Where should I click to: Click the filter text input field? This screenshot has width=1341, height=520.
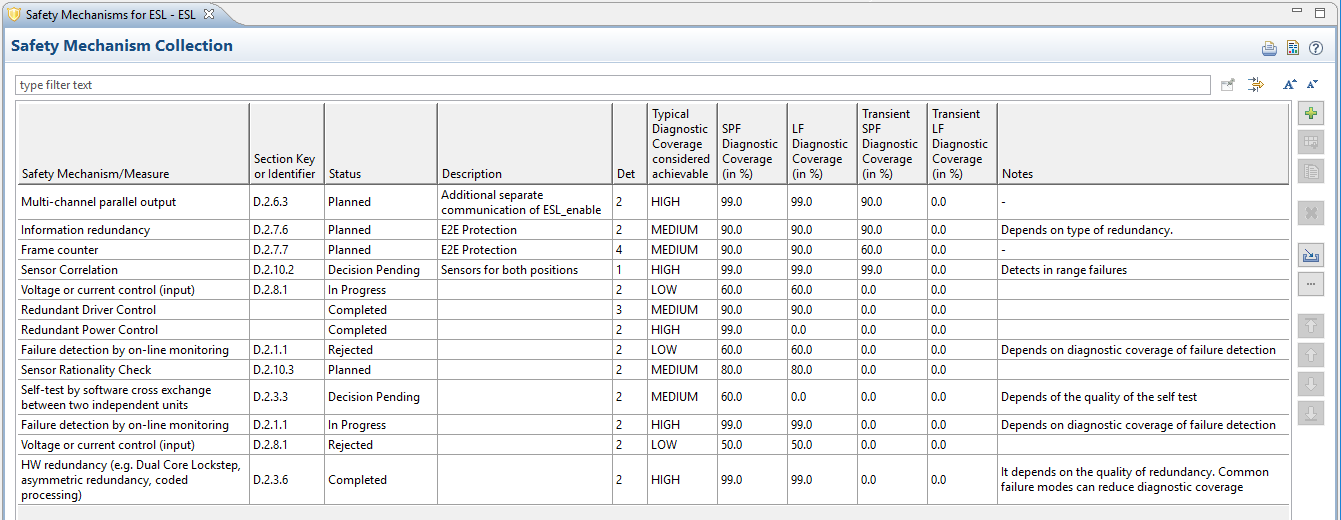click(x=610, y=86)
